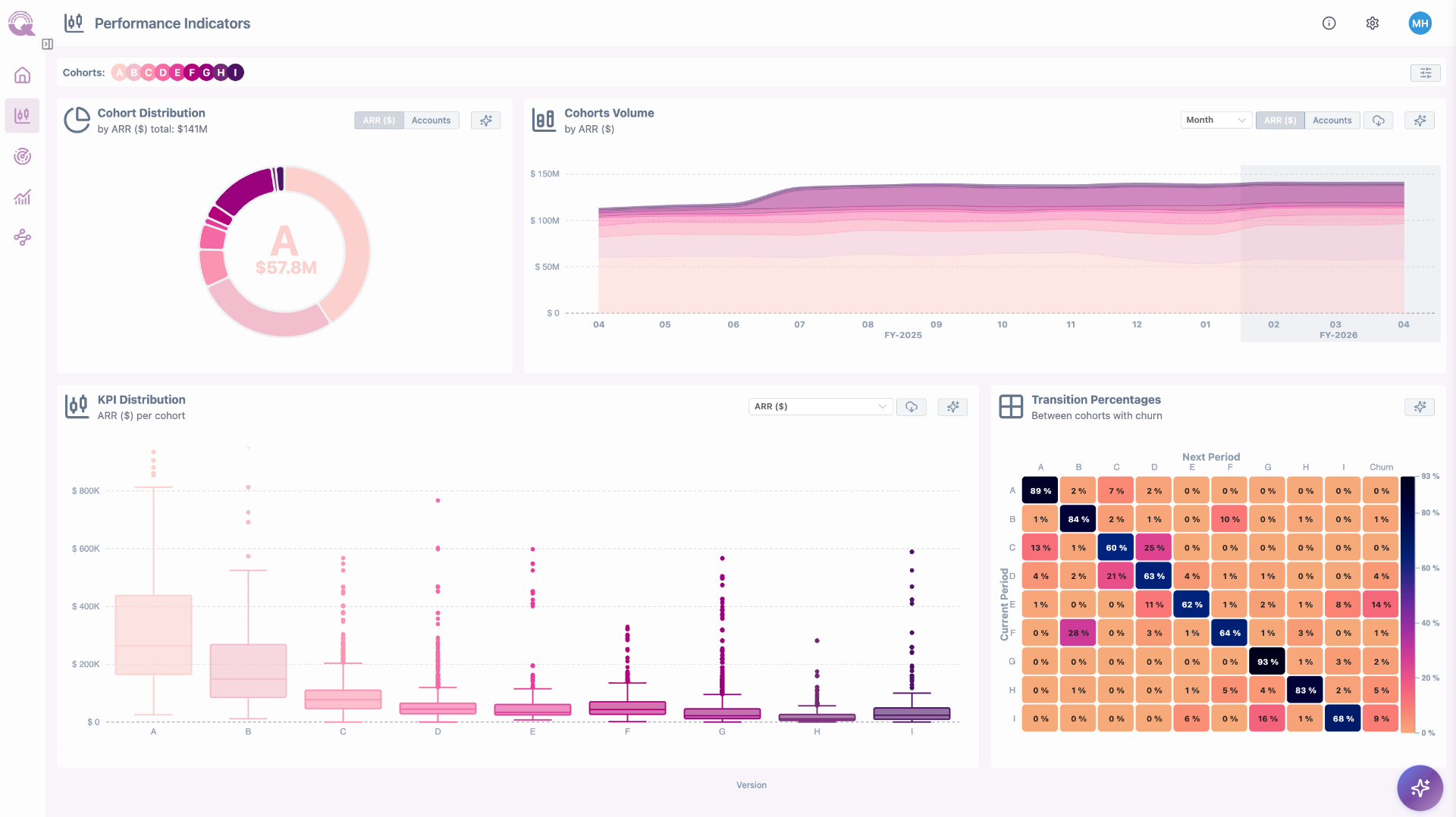Viewport: 1456px width, 817px height.
Task: Click cohort A box in KPI boxplot
Action: (x=153, y=635)
